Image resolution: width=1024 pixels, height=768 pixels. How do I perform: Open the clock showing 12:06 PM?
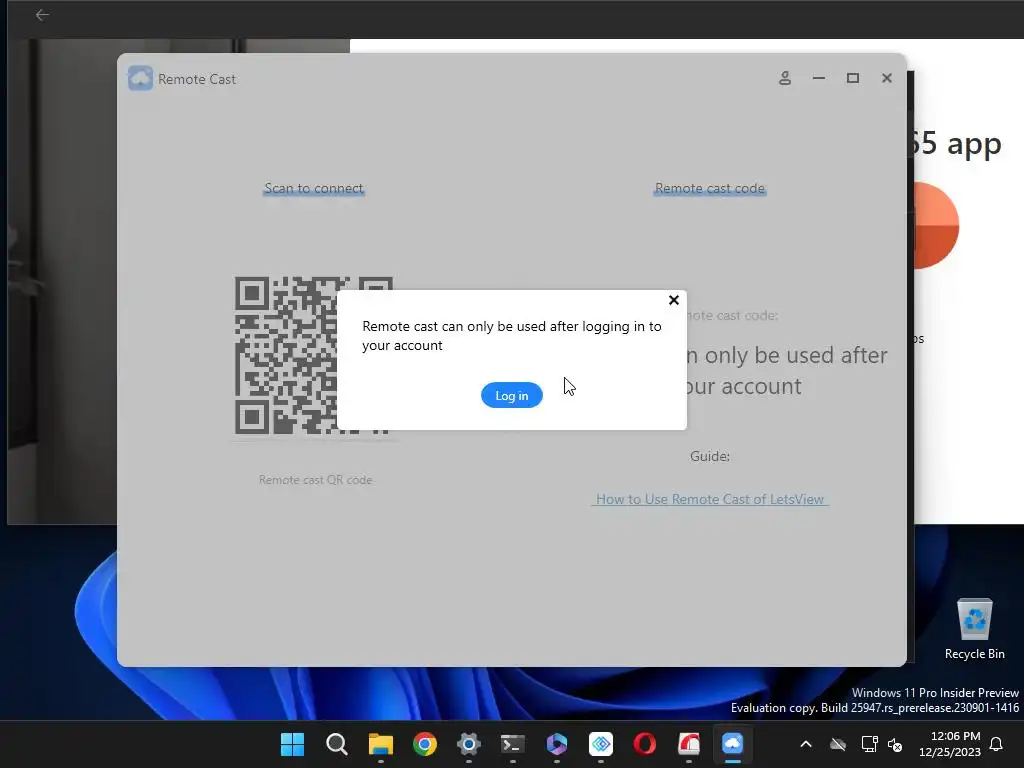click(950, 744)
